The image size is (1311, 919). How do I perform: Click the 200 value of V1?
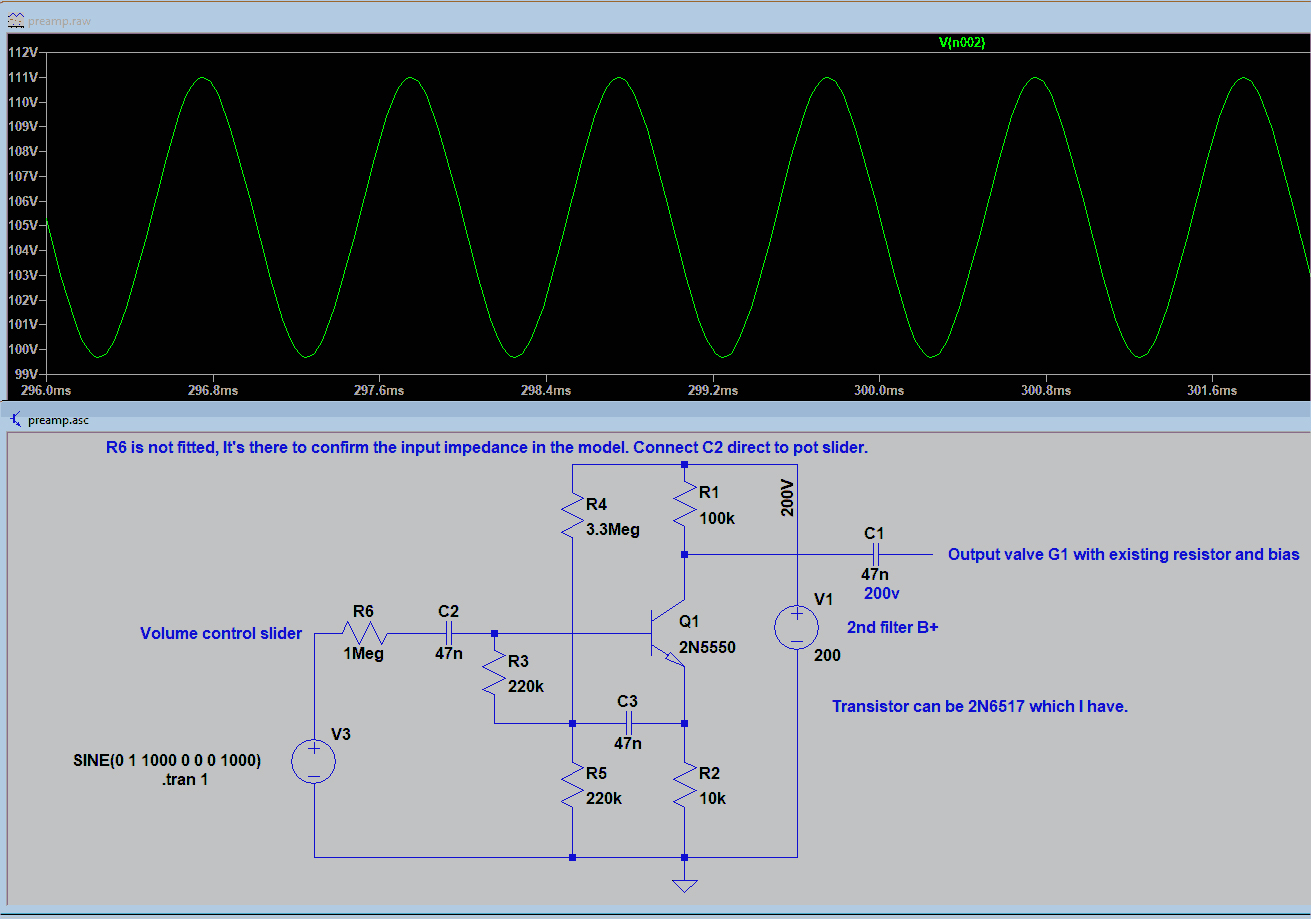tap(827, 656)
